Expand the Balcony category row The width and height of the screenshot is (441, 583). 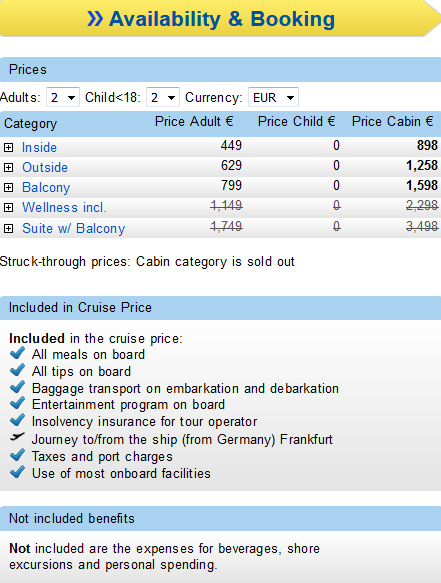click(x=8, y=187)
